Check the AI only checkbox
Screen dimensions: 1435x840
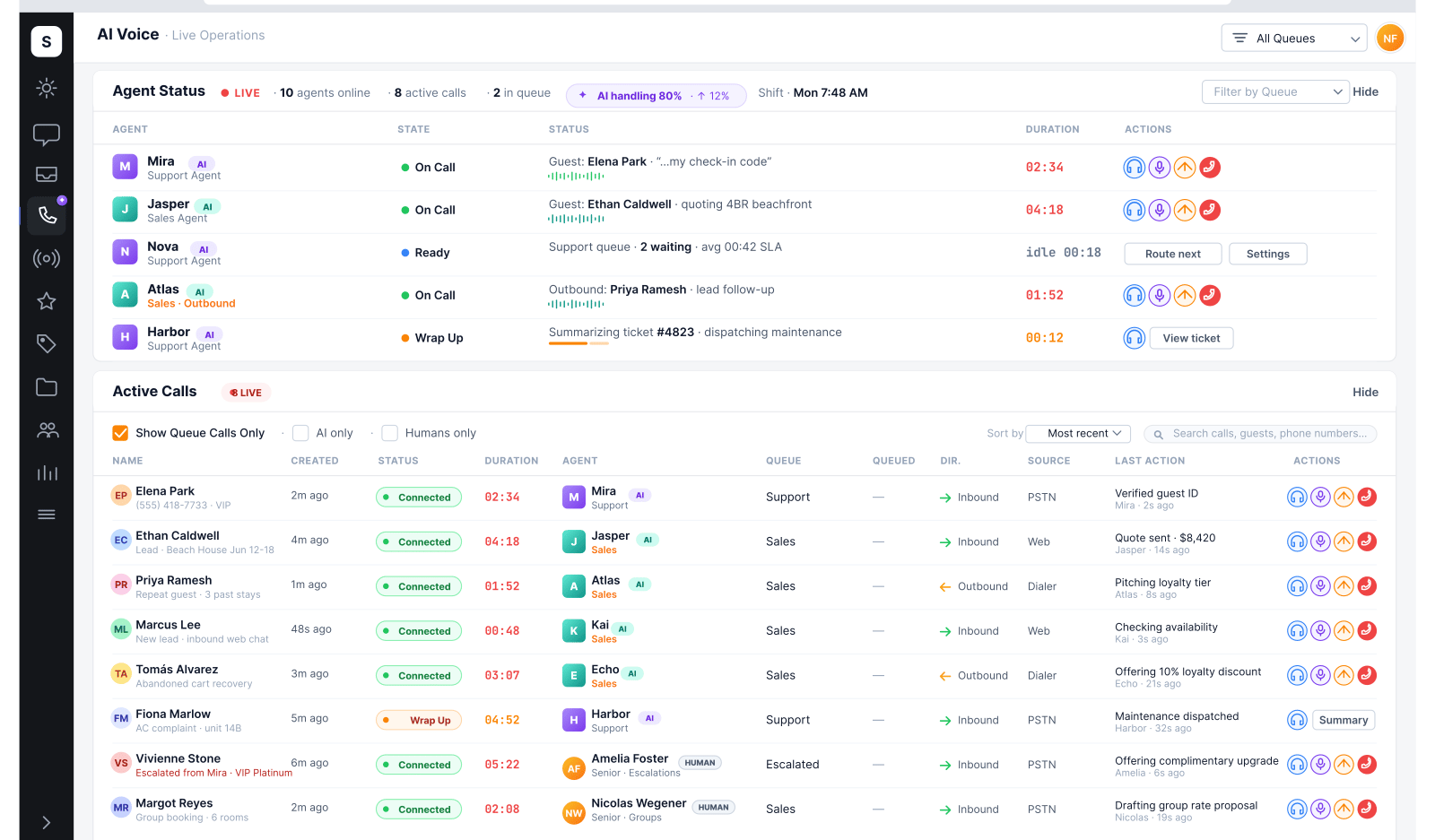coord(300,433)
